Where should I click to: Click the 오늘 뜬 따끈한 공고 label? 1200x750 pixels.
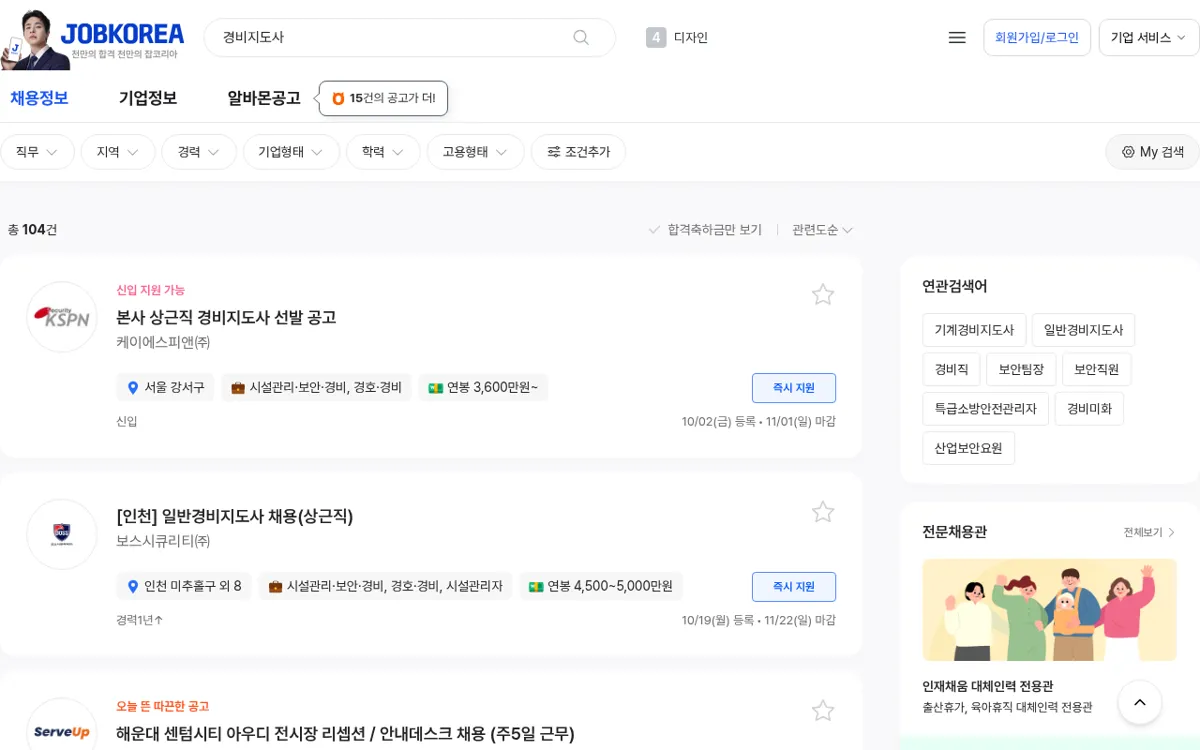pos(162,706)
